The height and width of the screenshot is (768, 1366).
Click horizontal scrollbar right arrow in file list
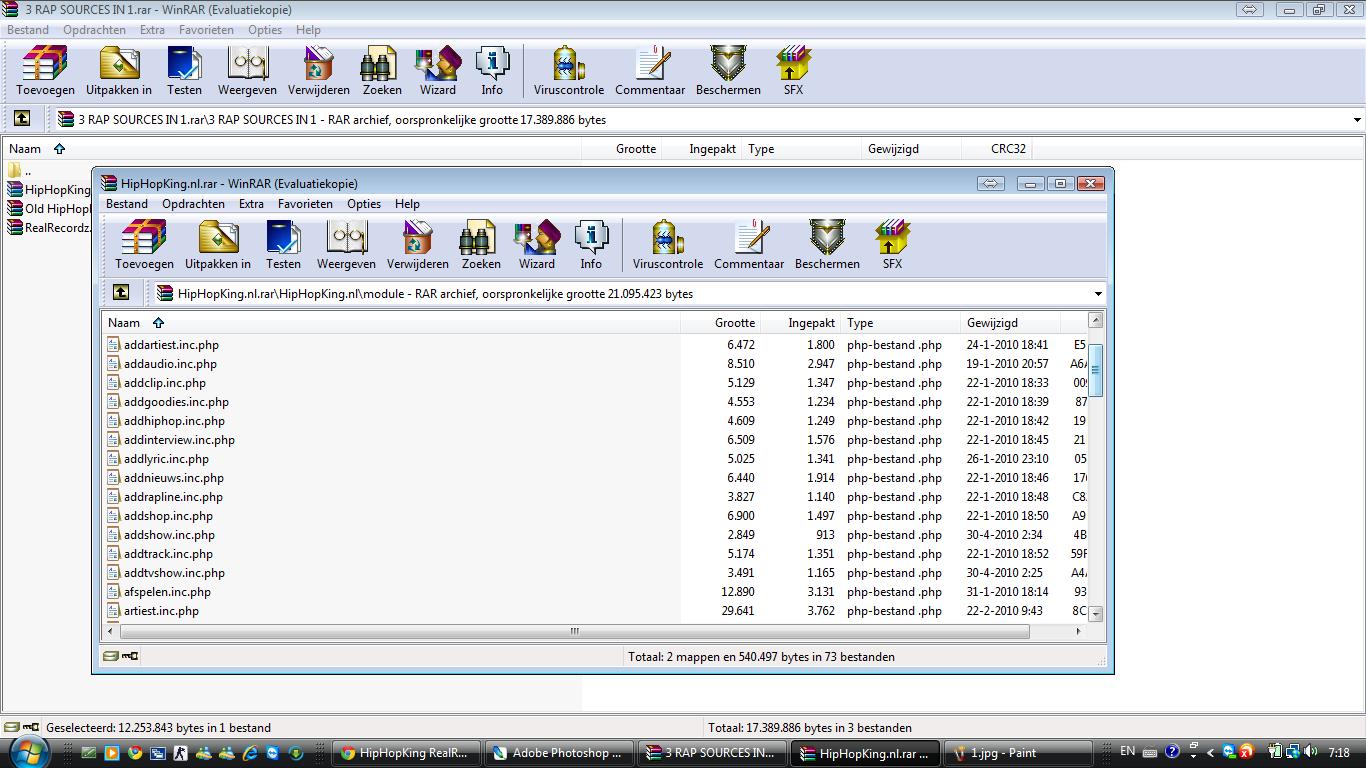[x=1078, y=631]
